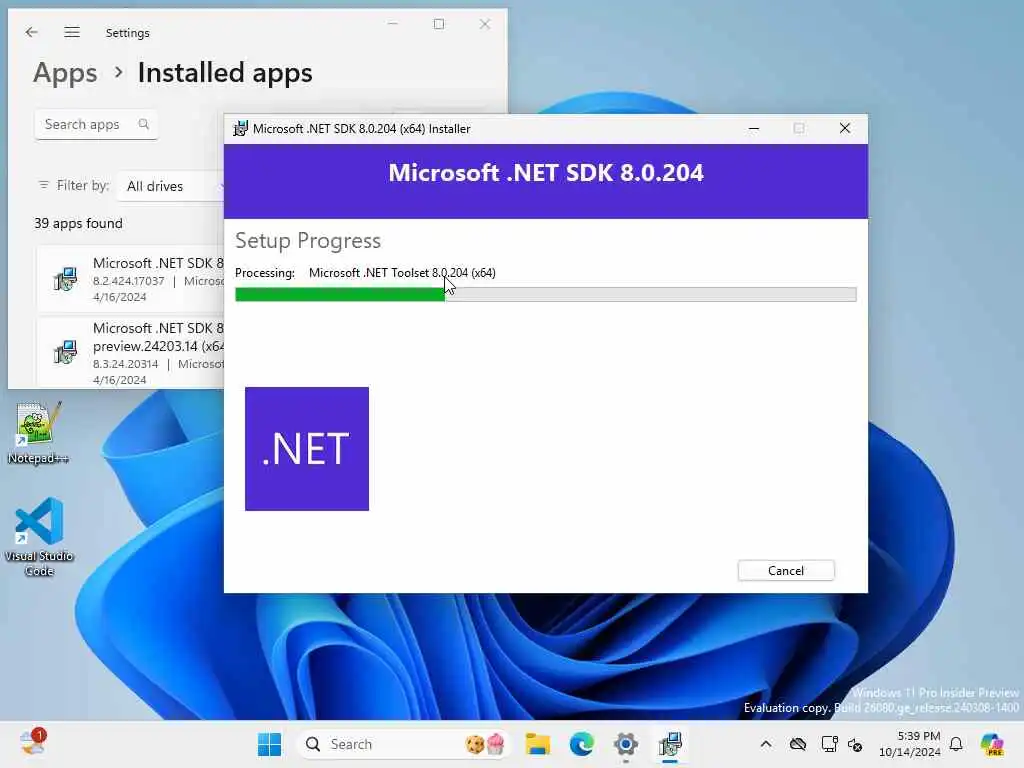Close the .NET SDK Installer window

(844, 129)
